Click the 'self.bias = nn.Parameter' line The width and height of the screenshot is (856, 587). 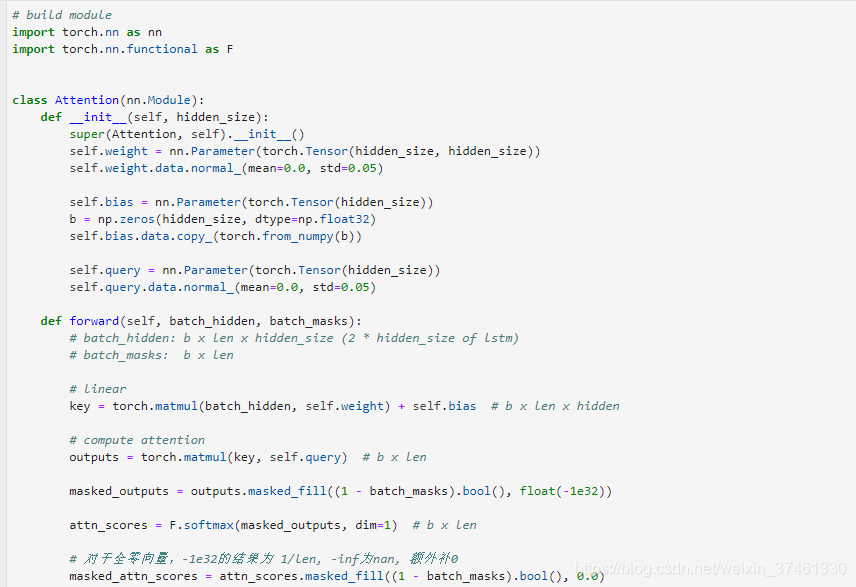(251, 202)
